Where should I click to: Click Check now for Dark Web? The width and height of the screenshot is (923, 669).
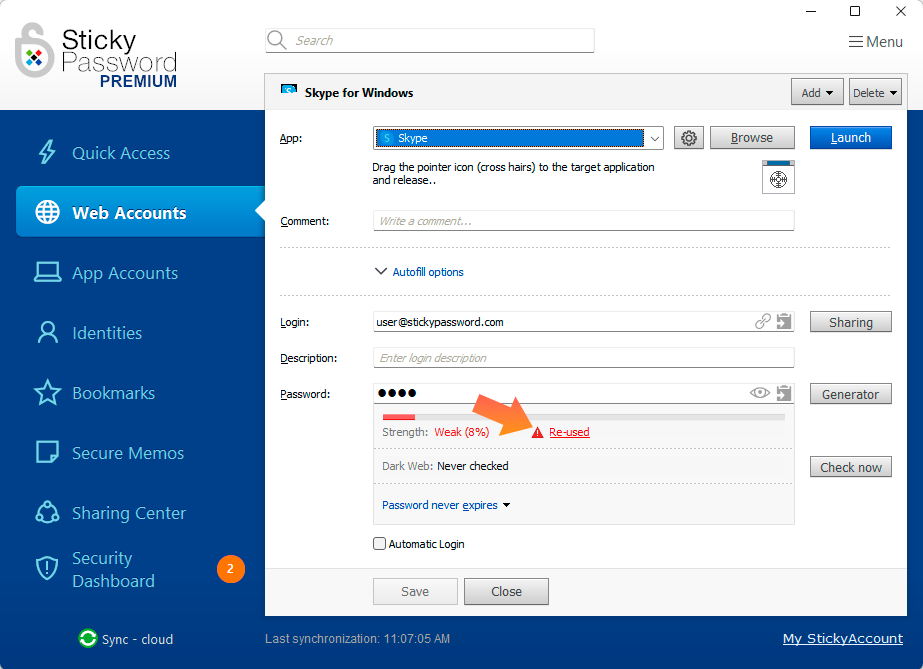(x=851, y=467)
